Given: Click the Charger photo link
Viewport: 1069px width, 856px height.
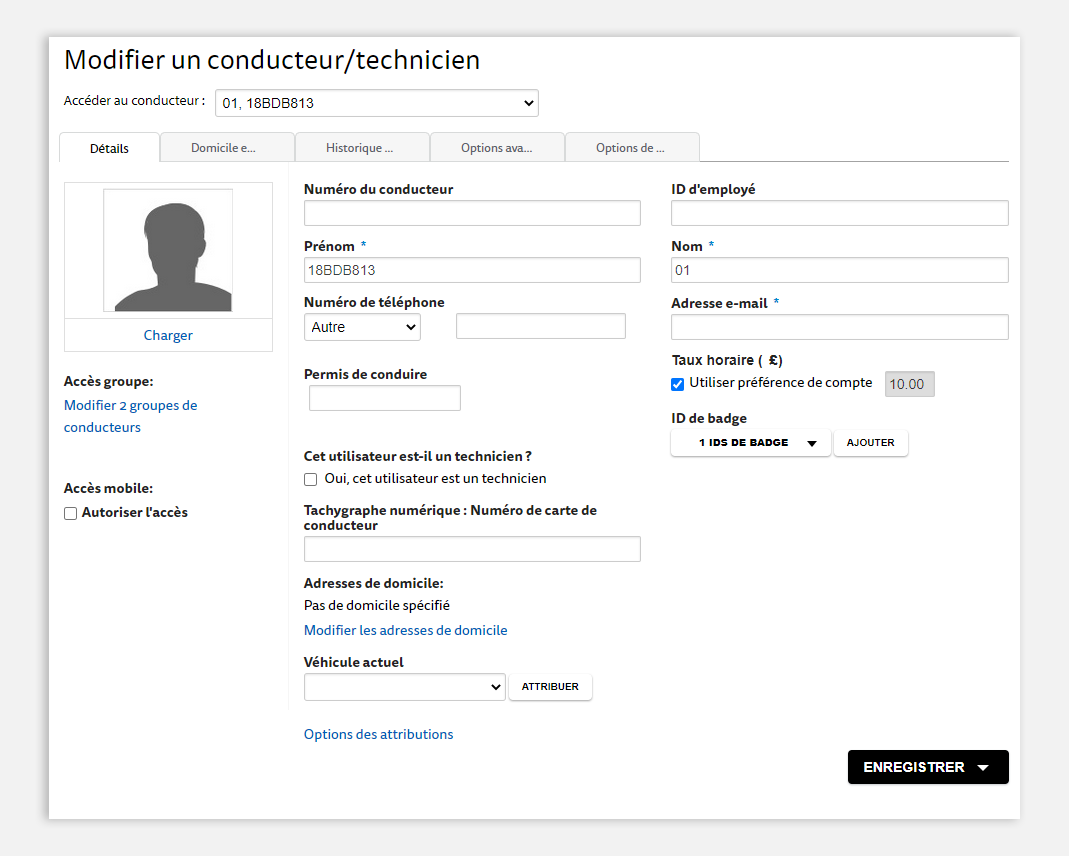Looking at the screenshot, I should (168, 335).
